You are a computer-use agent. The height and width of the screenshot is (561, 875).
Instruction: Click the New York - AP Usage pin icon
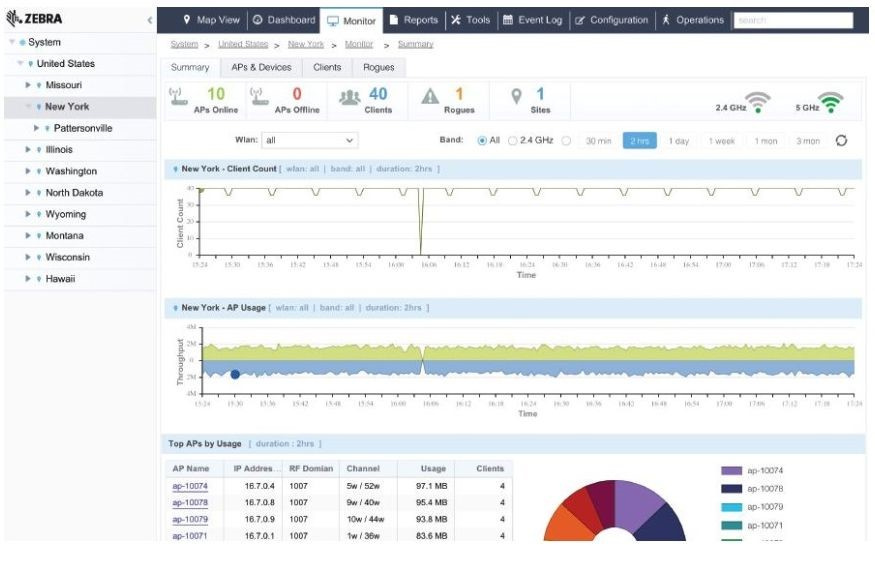(x=176, y=308)
